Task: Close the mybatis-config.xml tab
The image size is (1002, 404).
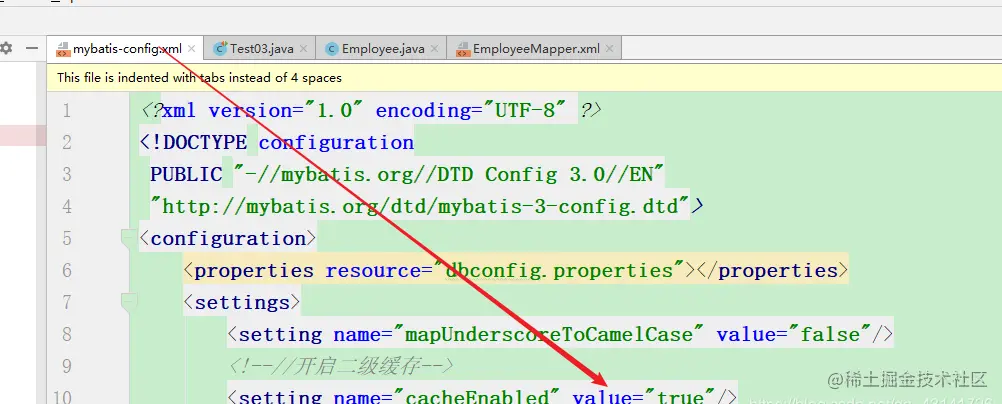Action: (191, 49)
